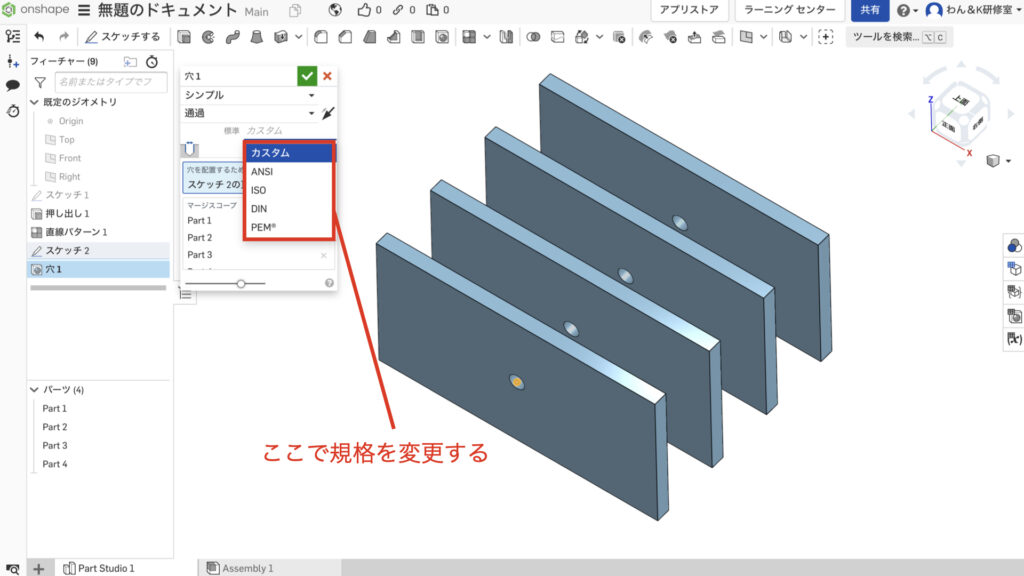Click the opacity slider in hole dialog
Screen dimensions: 1024x576
(241, 283)
